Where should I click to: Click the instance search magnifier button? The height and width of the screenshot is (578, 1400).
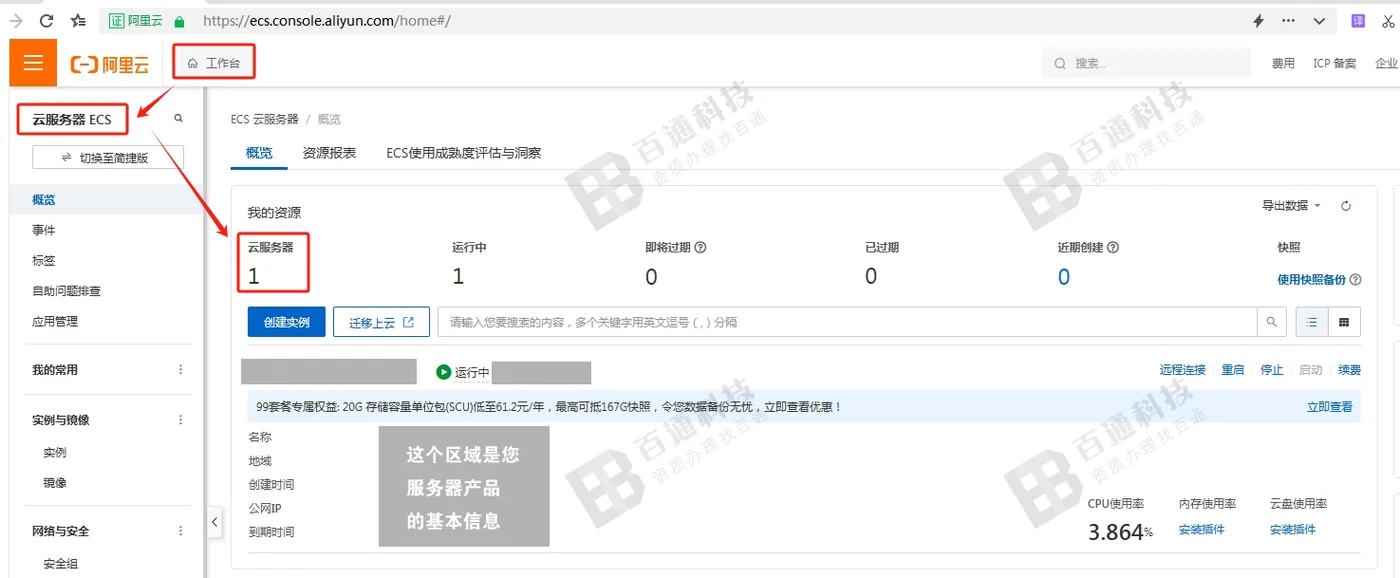1272,322
